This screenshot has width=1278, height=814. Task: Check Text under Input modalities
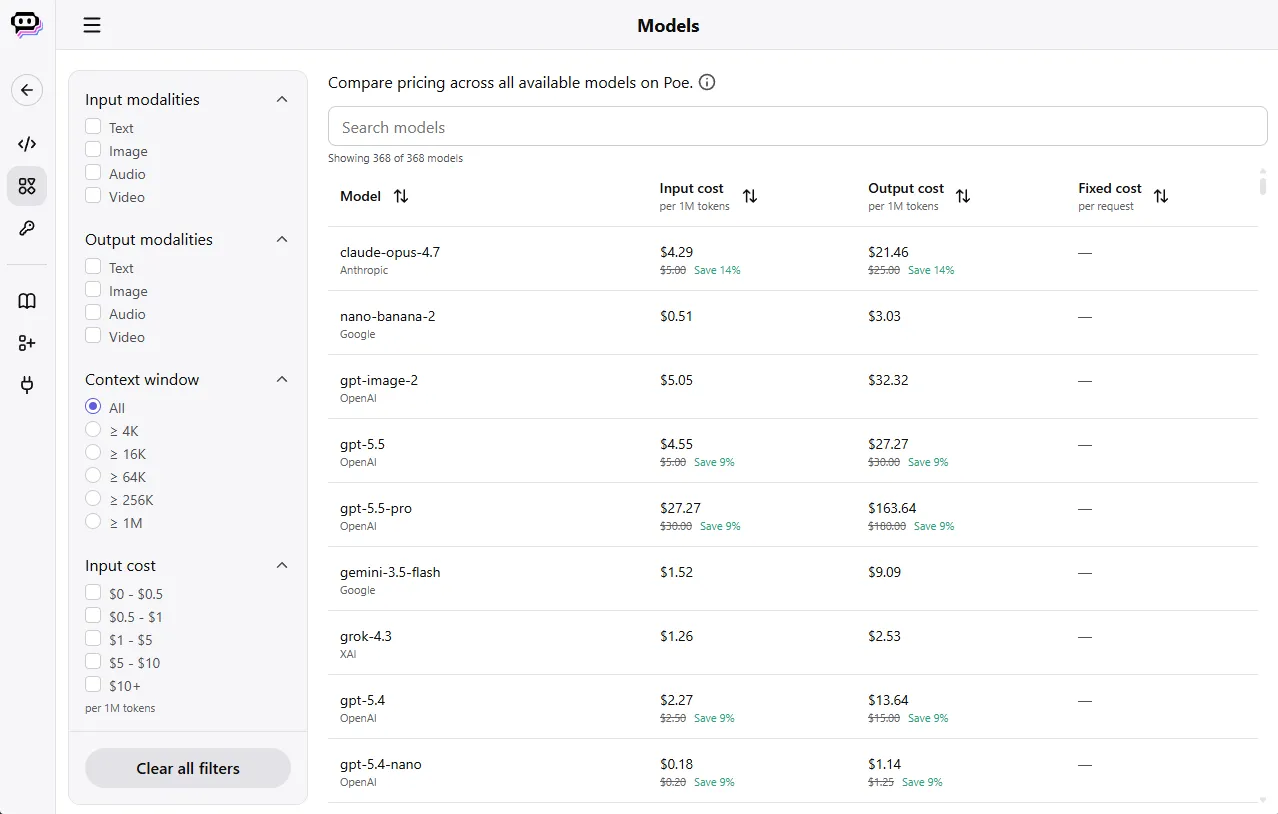(93, 127)
